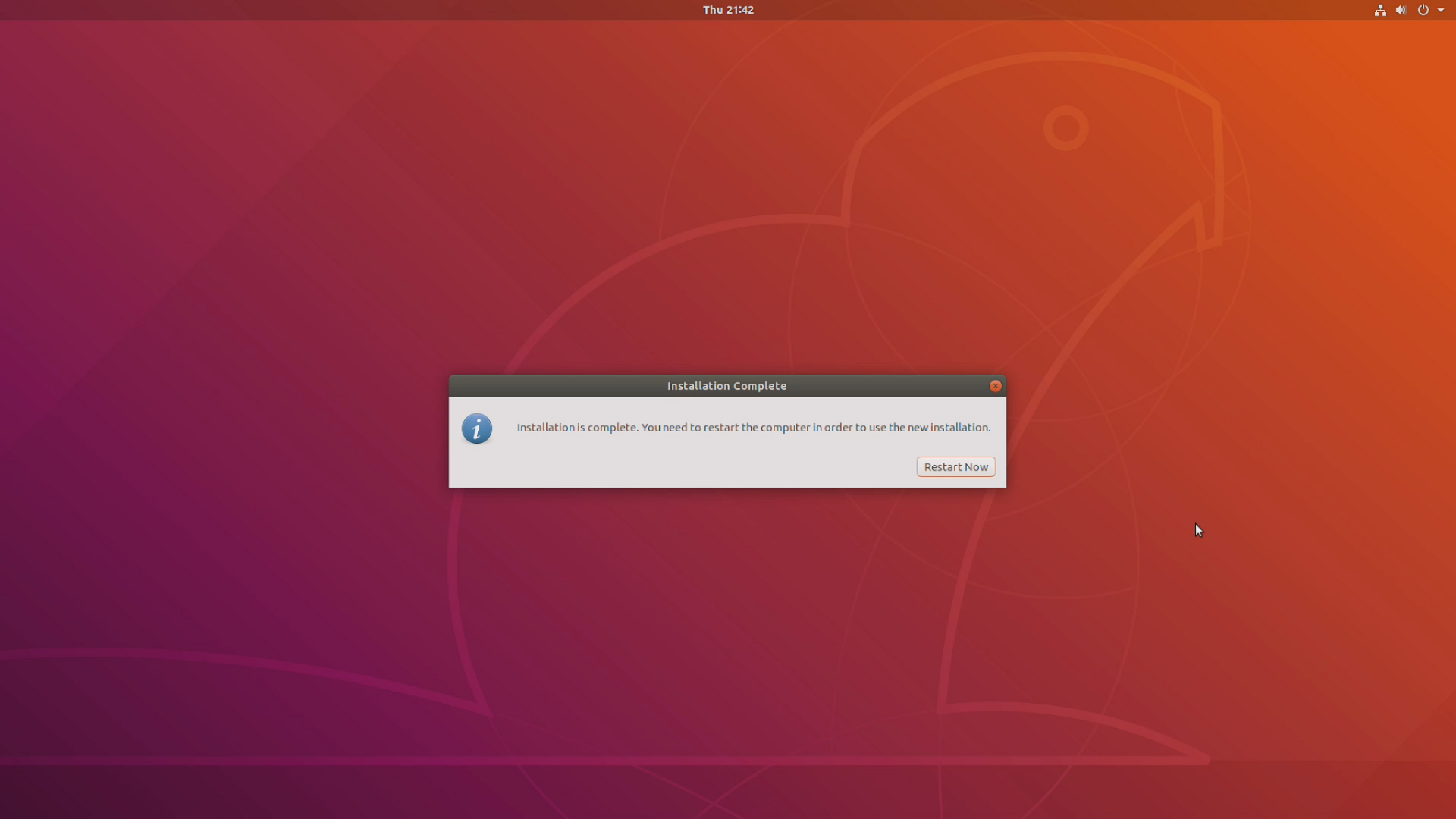
Task: Click the blue info icon in dialog
Action: 477,428
